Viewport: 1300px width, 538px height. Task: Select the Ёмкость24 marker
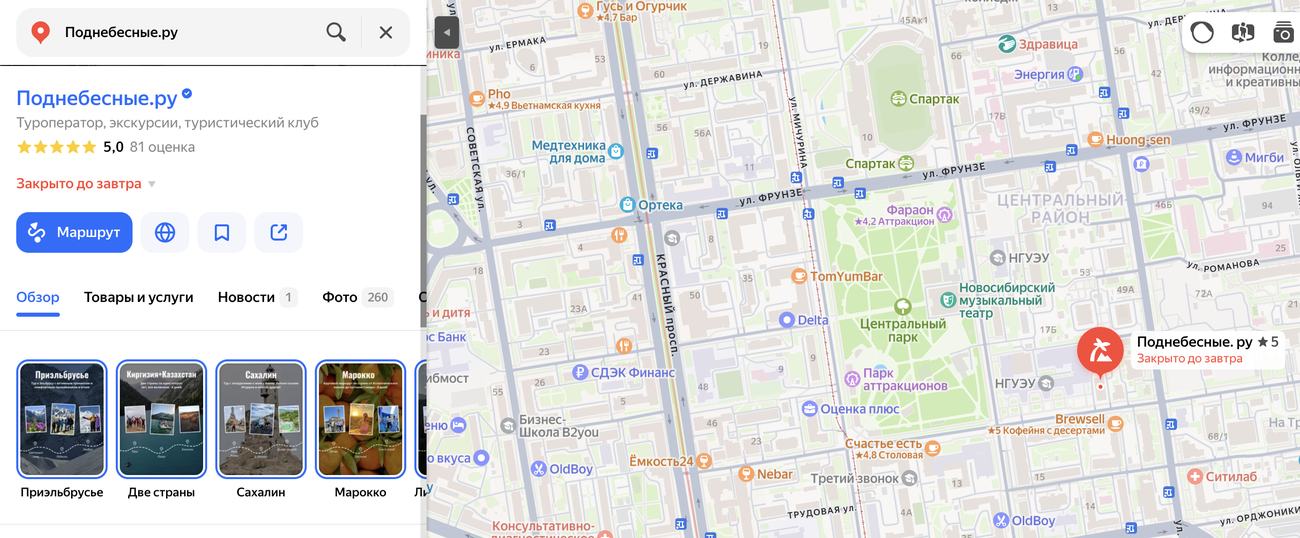click(704, 462)
